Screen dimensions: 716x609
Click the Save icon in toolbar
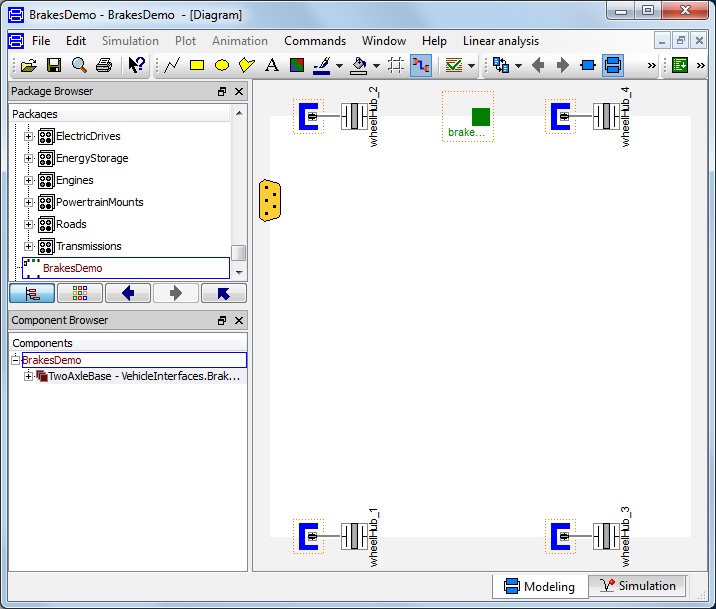point(54,66)
